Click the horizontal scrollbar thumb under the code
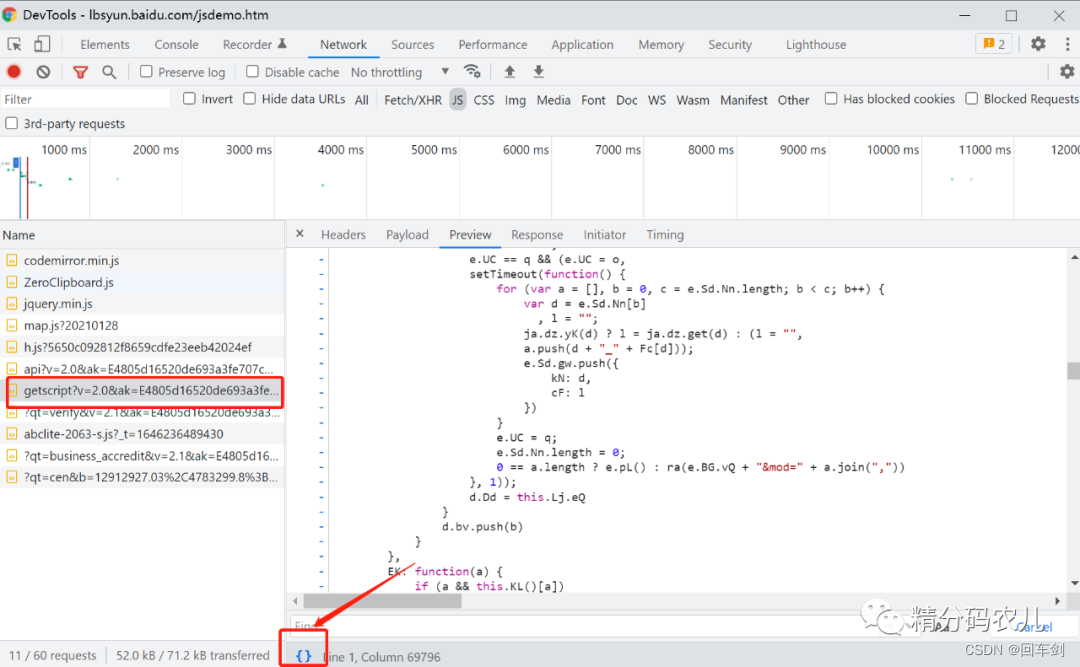 point(383,601)
